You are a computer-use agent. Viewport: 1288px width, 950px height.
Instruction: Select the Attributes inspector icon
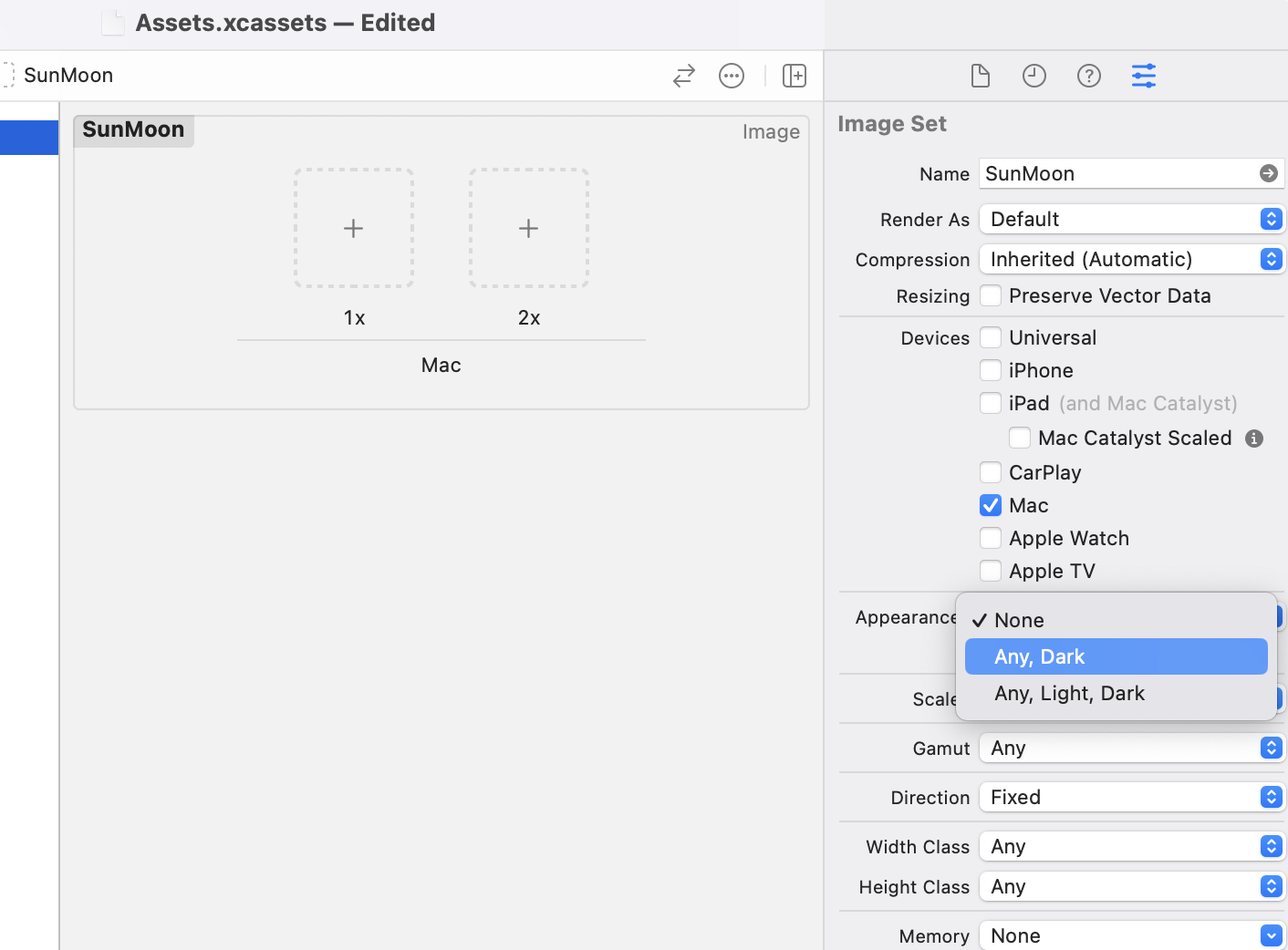tap(1144, 76)
